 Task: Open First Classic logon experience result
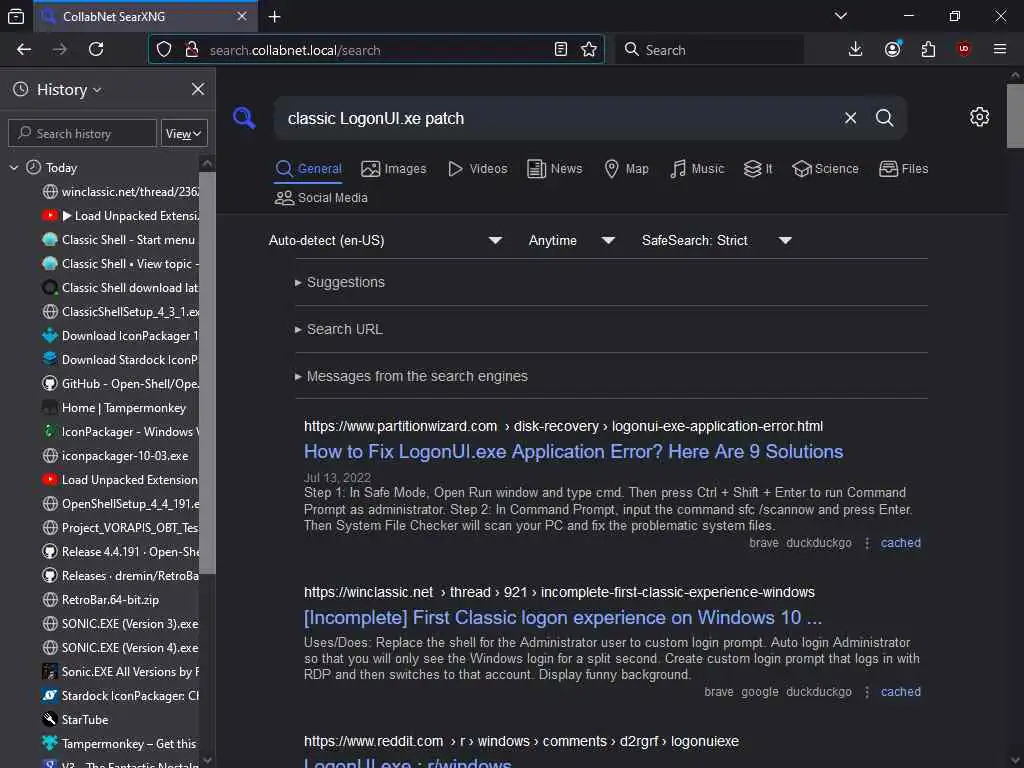point(563,618)
